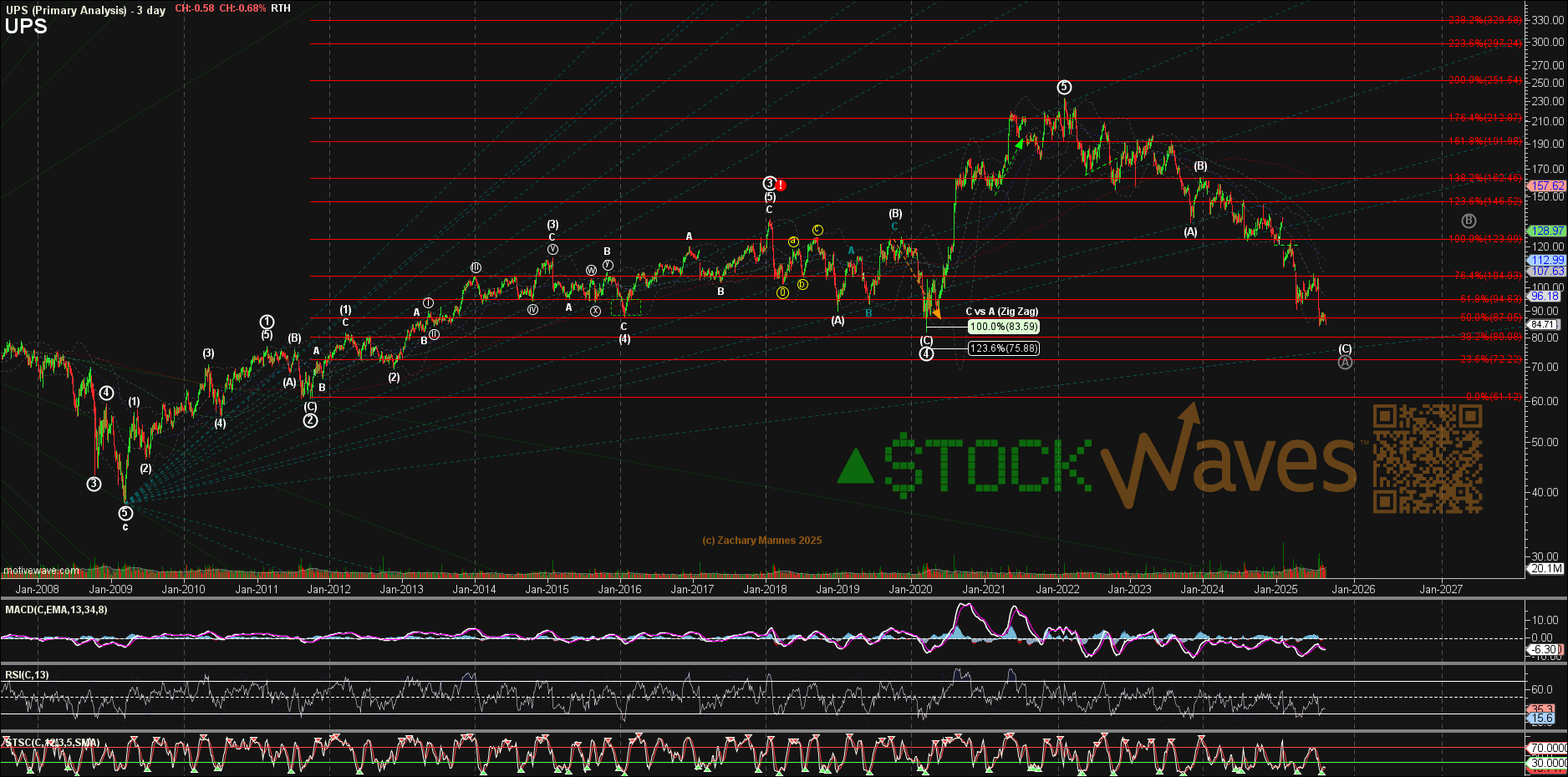Viewport: 1568px width, 777px height.
Task: Click the UPS Primary Analysis 3 day title
Action: (x=85, y=10)
